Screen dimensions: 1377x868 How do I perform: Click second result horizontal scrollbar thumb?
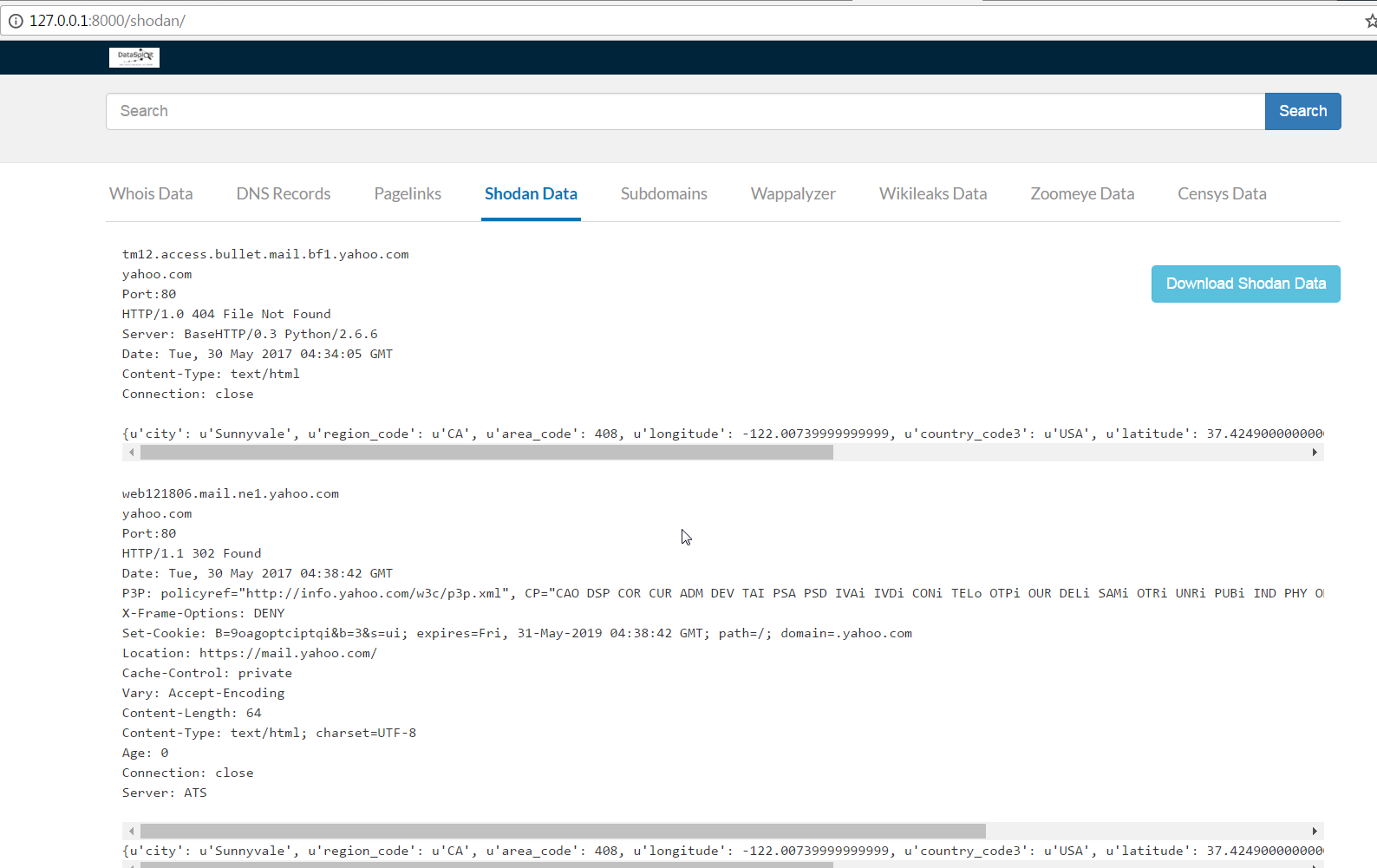point(563,832)
